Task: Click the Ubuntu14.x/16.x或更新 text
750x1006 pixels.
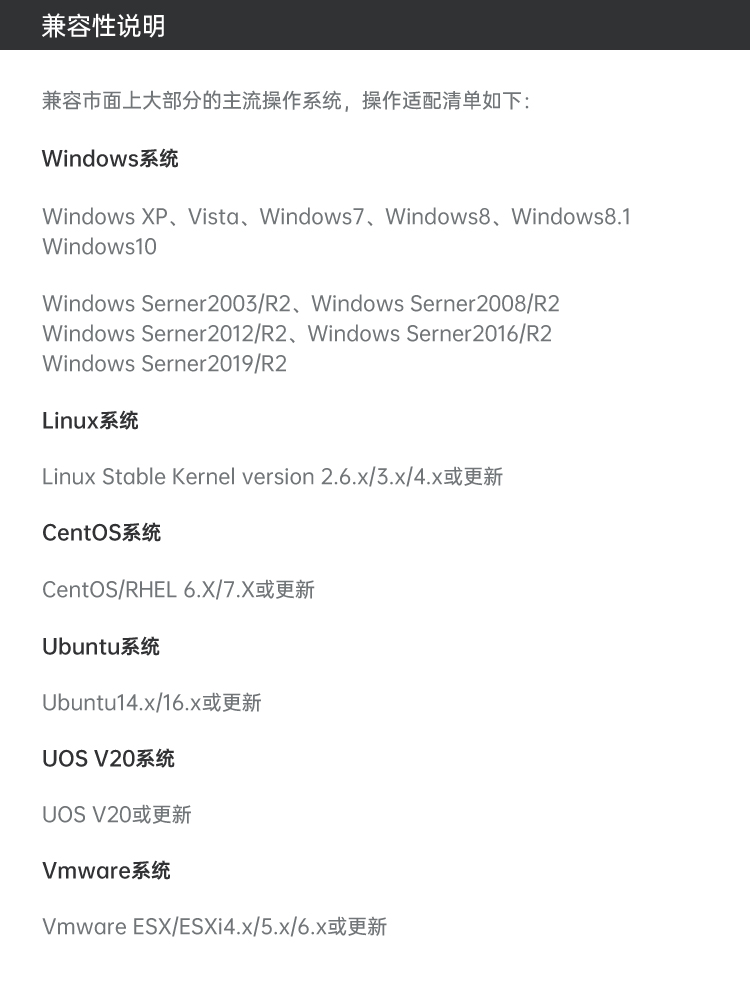Action: 151,703
